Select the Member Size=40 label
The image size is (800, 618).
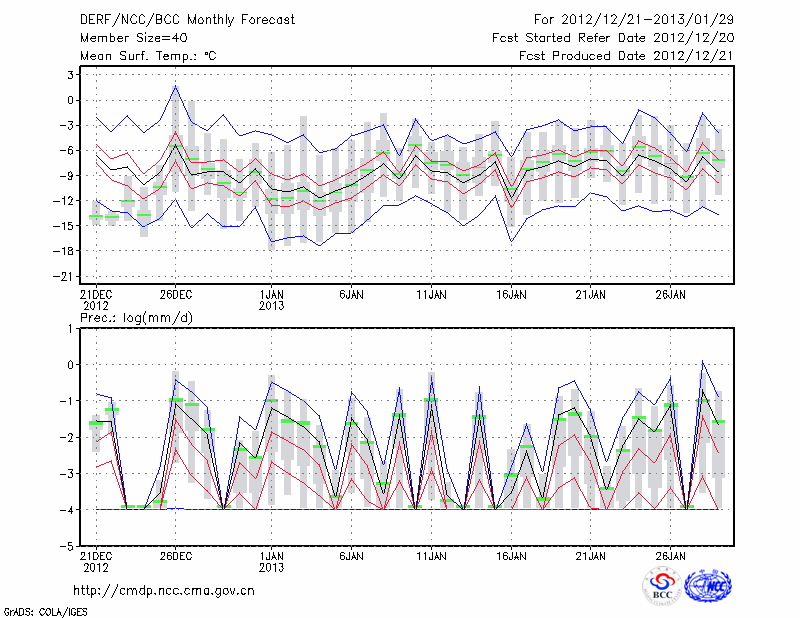click(x=126, y=39)
